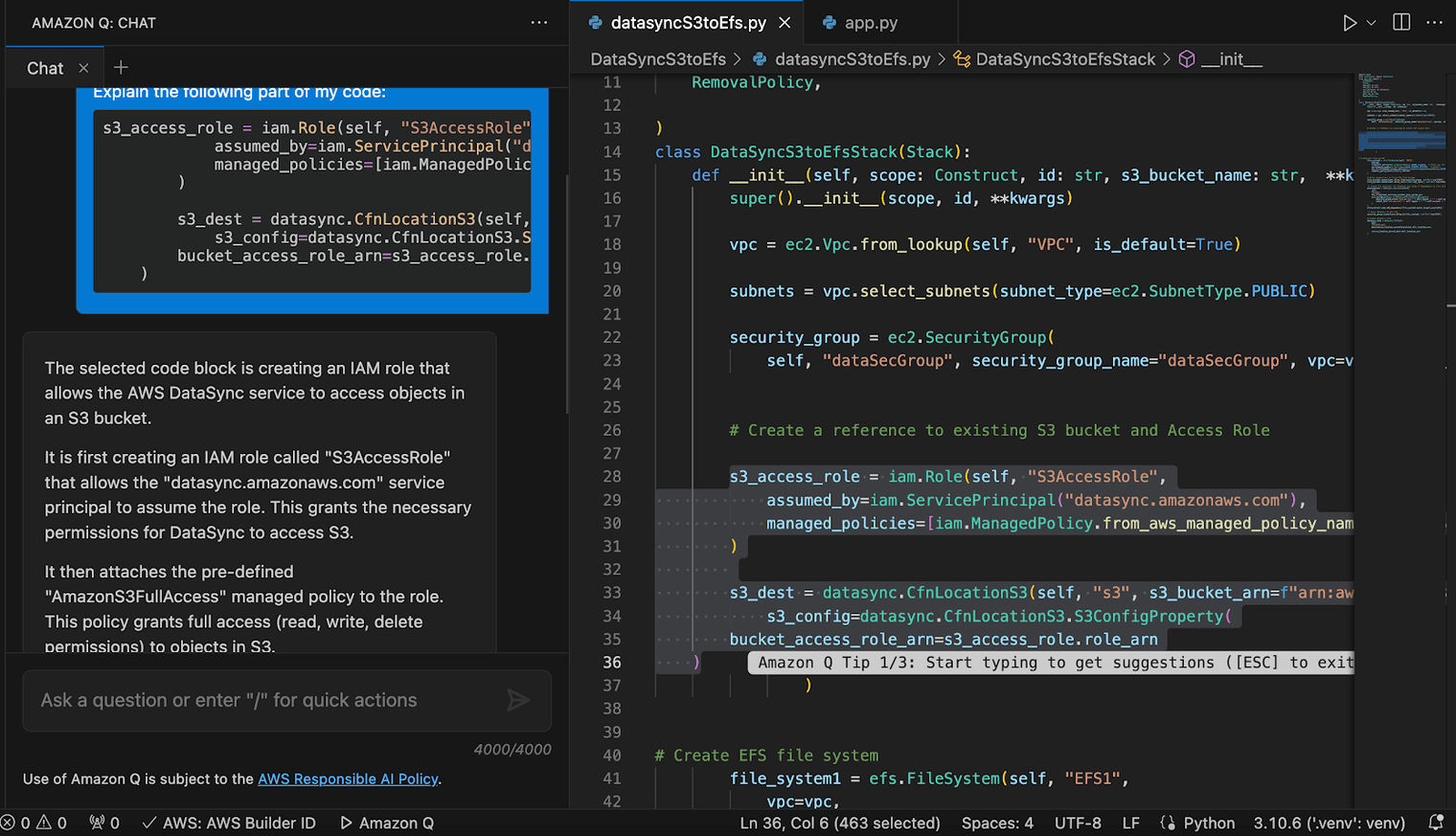Select Python interpreter 3.10.6 venv
Image resolution: width=1456 pixels, height=836 pixels.
(x=1329, y=823)
